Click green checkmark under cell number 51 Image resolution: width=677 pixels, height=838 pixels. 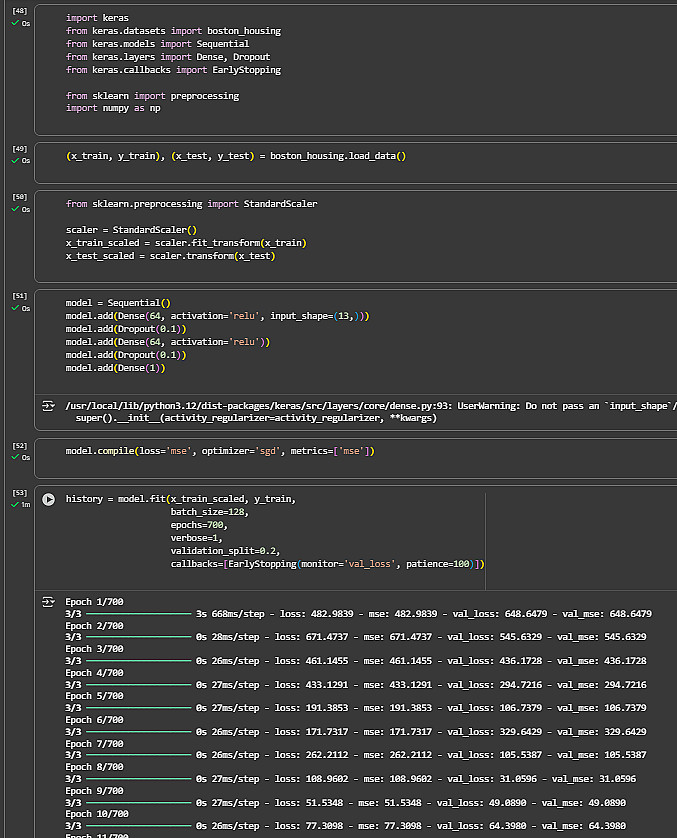coord(15,308)
